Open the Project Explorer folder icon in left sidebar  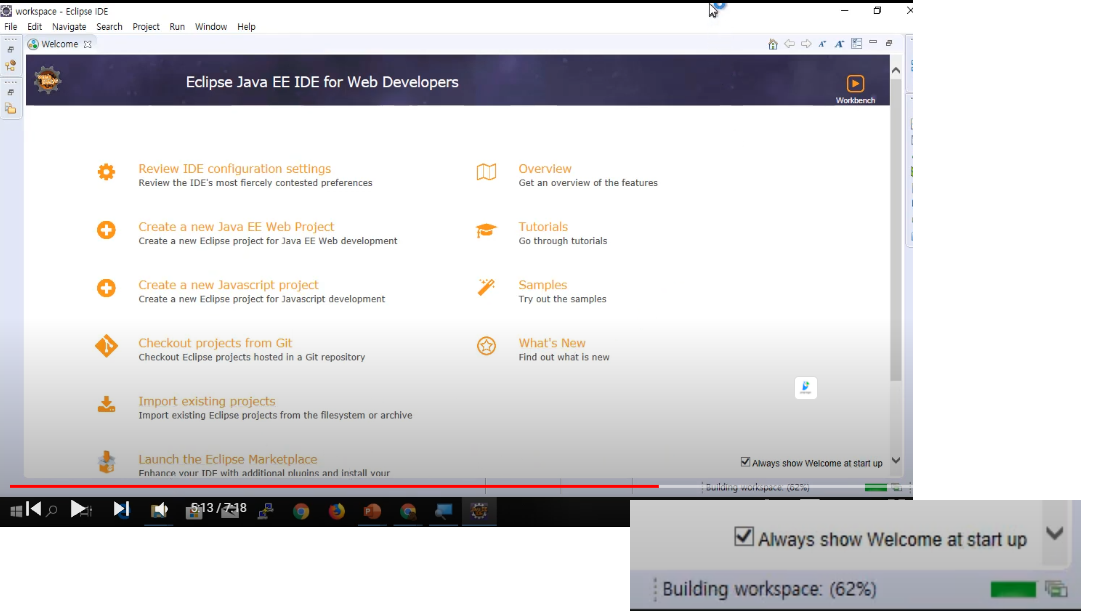click(11, 110)
